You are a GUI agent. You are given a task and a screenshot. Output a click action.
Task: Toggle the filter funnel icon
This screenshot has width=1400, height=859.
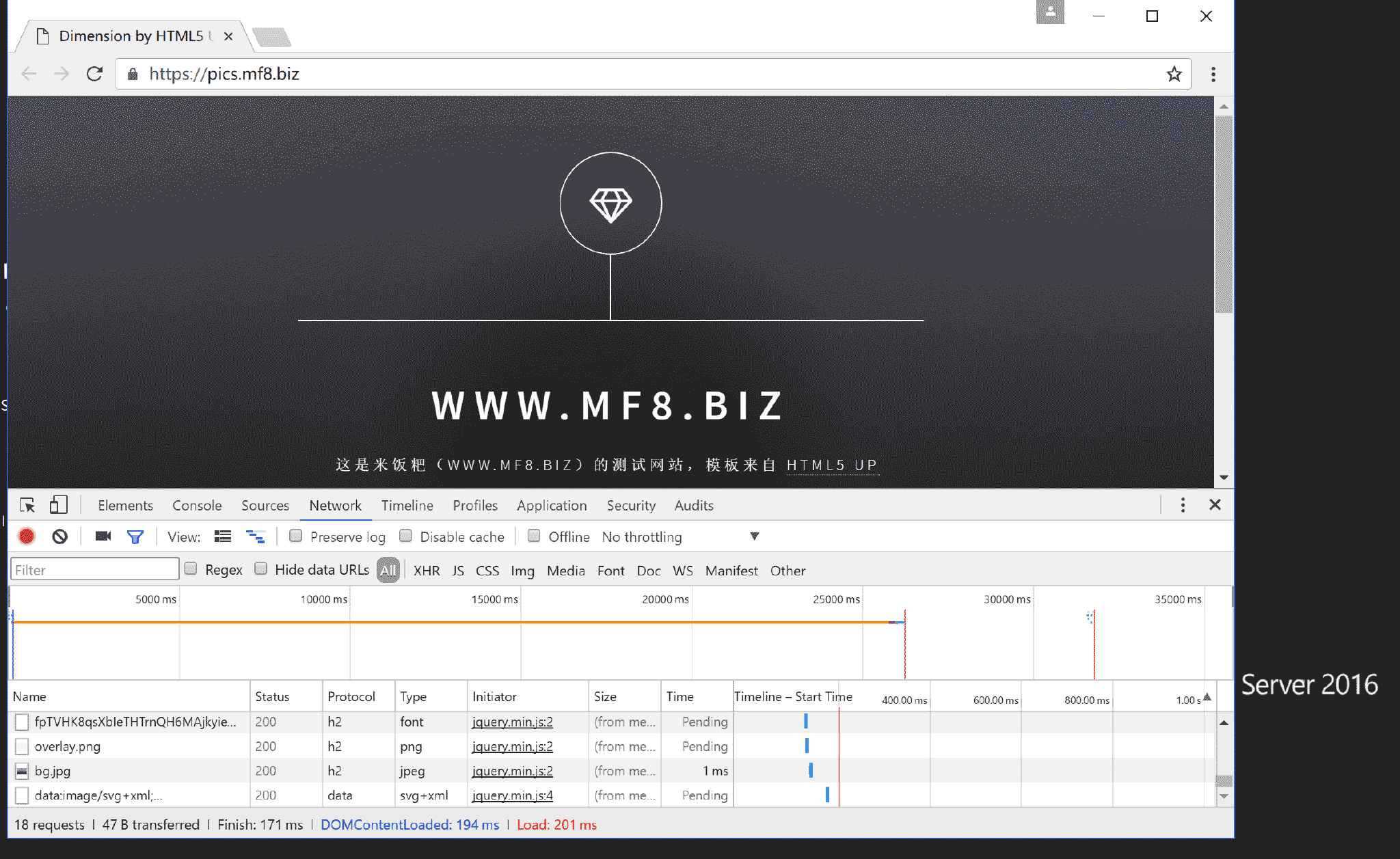pos(135,537)
